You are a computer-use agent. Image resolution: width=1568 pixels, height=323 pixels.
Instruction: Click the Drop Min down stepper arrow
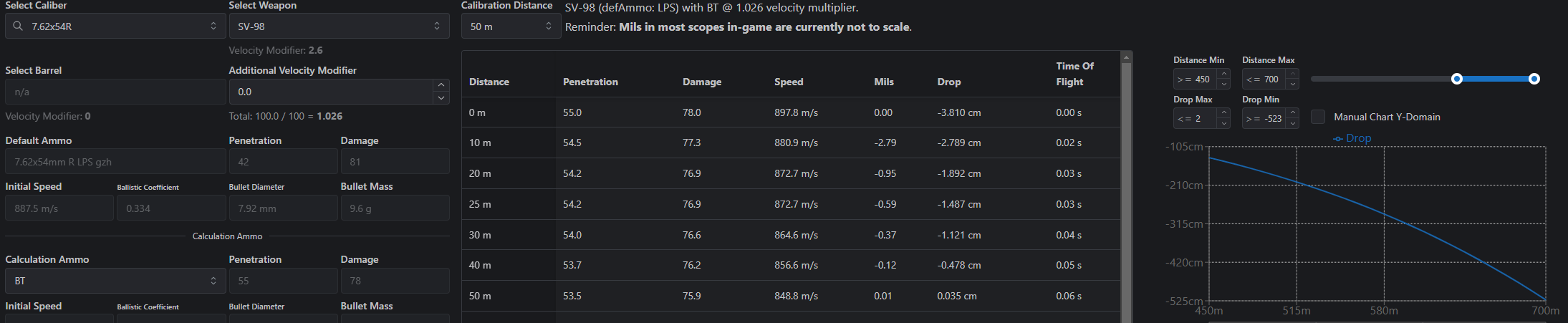click(1292, 124)
